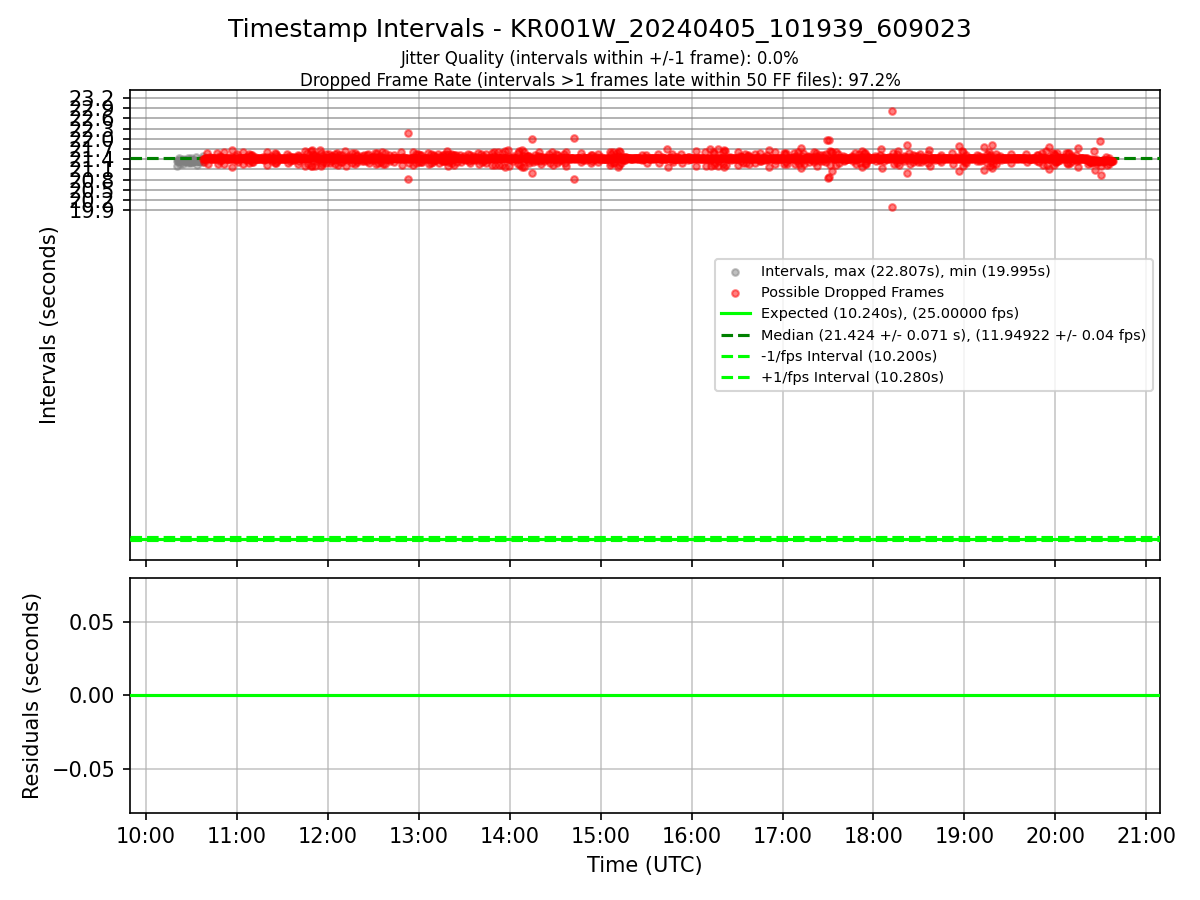Click legend entry 'Possible Dropped Frames'
Image resolution: width=1200 pixels, height=900 pixels.
[852, 292]
